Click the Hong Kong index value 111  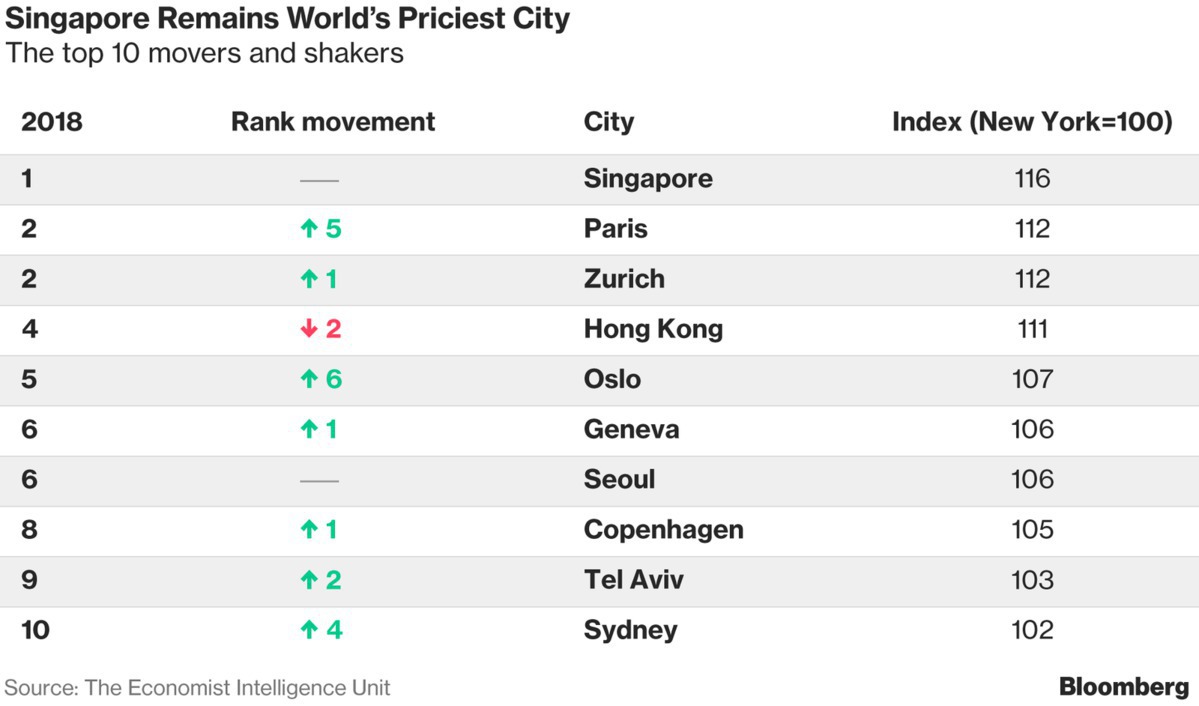[1032, 329]
